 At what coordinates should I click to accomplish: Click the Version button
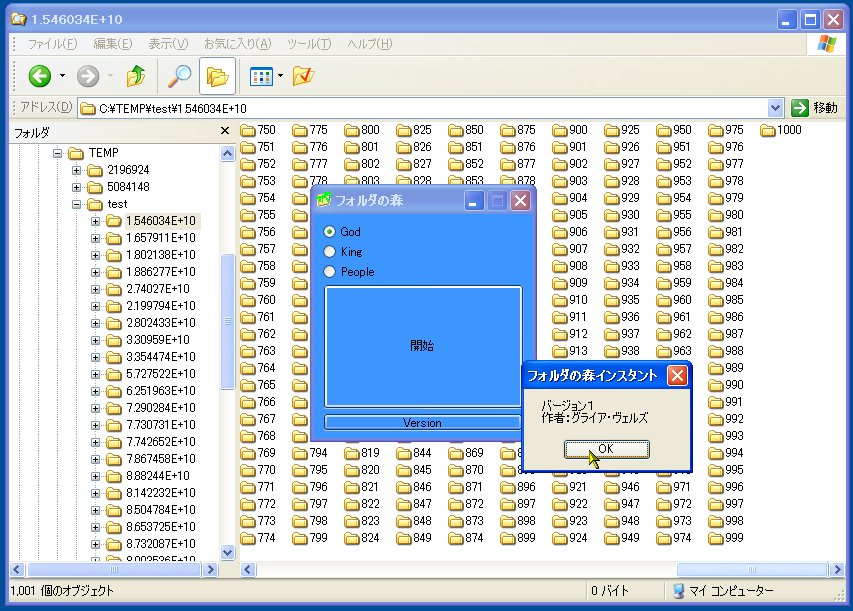click(422, 423)
